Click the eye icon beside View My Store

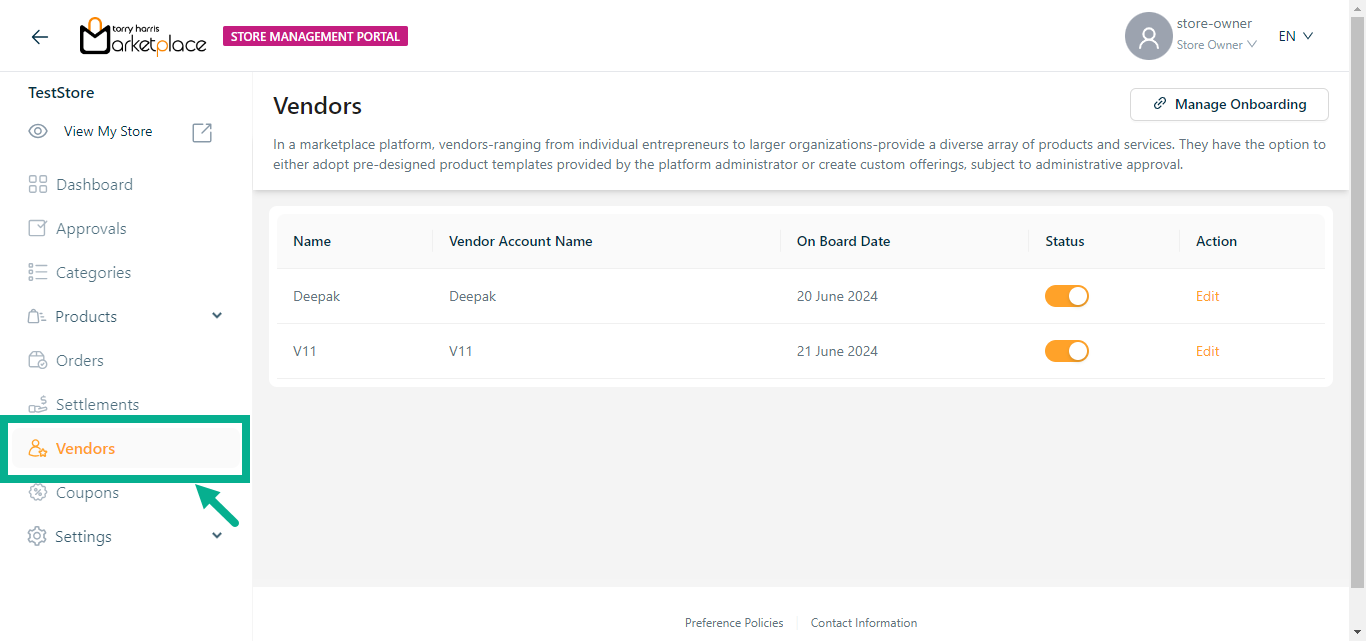pos(38,131)
